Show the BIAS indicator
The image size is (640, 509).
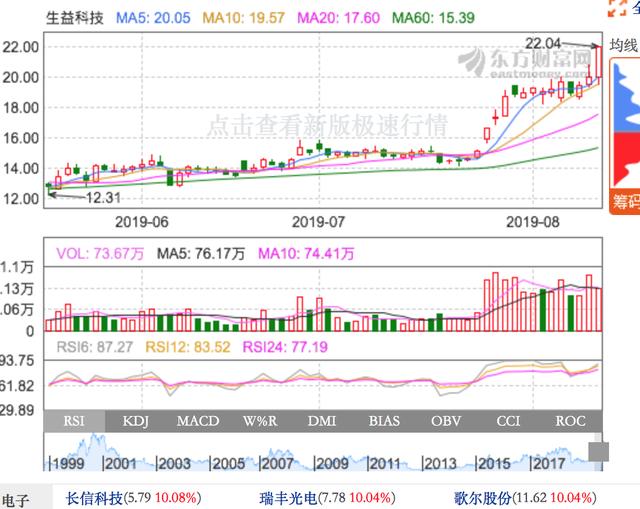[384, 421]
